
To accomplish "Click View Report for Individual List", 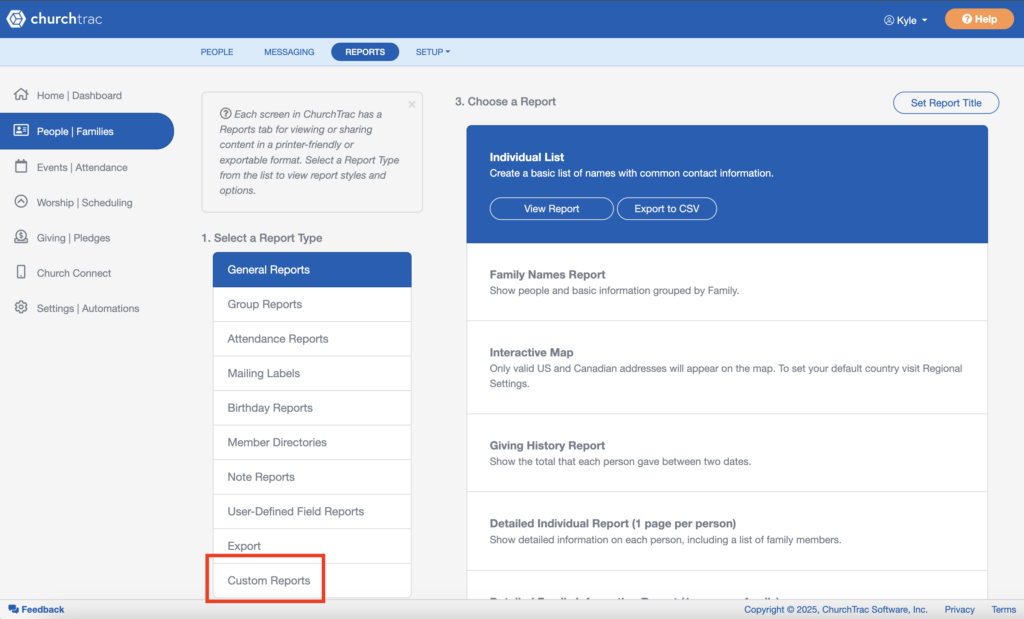I will click(x=551, y=208).
